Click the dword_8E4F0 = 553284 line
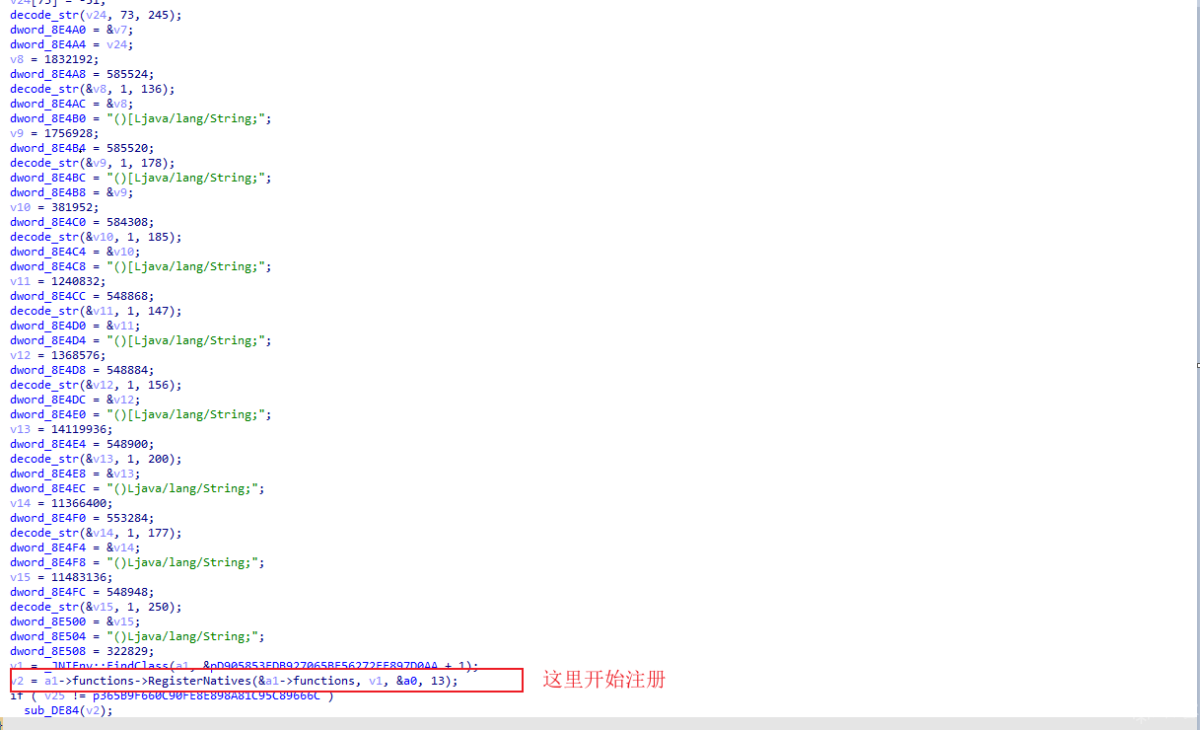The width and height of the screenshot is (1200, 730). point(82,518)
